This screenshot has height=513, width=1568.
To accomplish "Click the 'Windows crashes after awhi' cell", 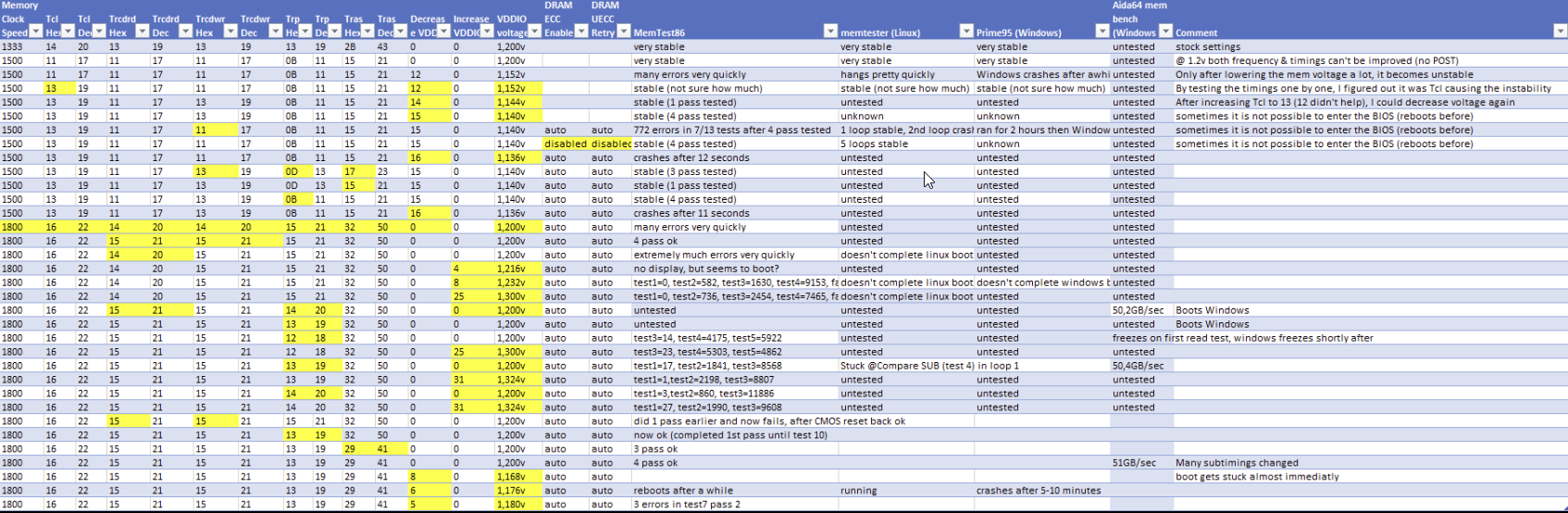I will (1042, 74).
